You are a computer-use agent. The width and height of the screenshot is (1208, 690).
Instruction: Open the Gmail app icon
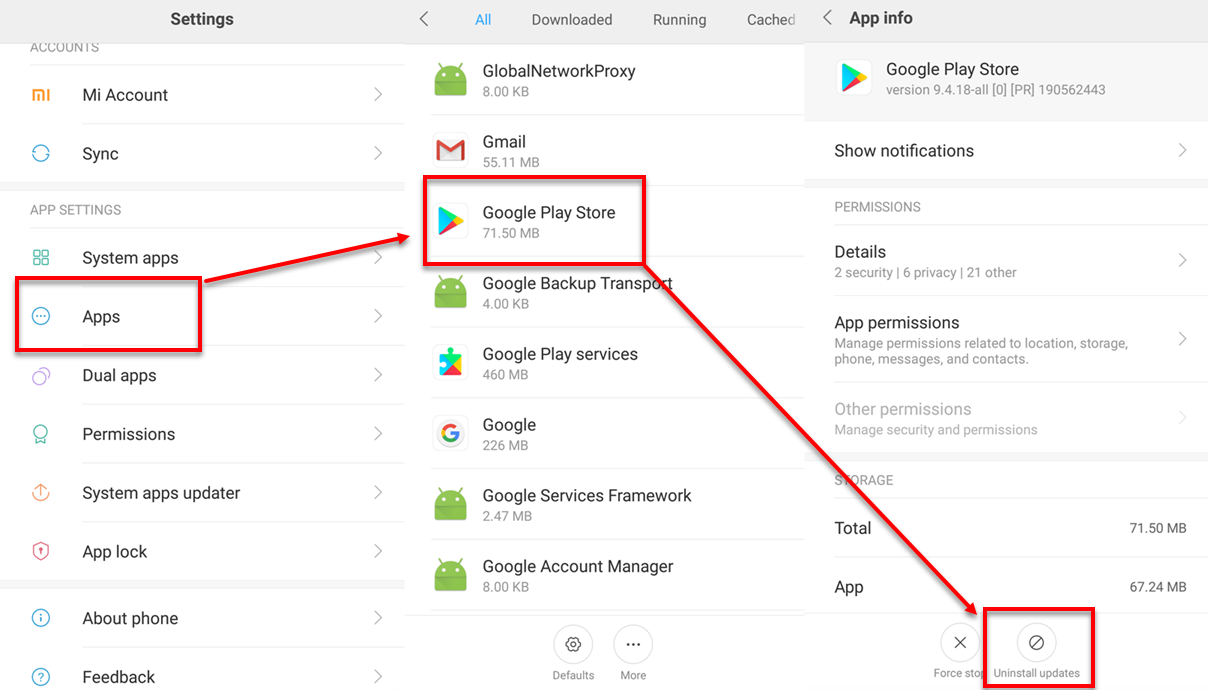pos(451,151)
